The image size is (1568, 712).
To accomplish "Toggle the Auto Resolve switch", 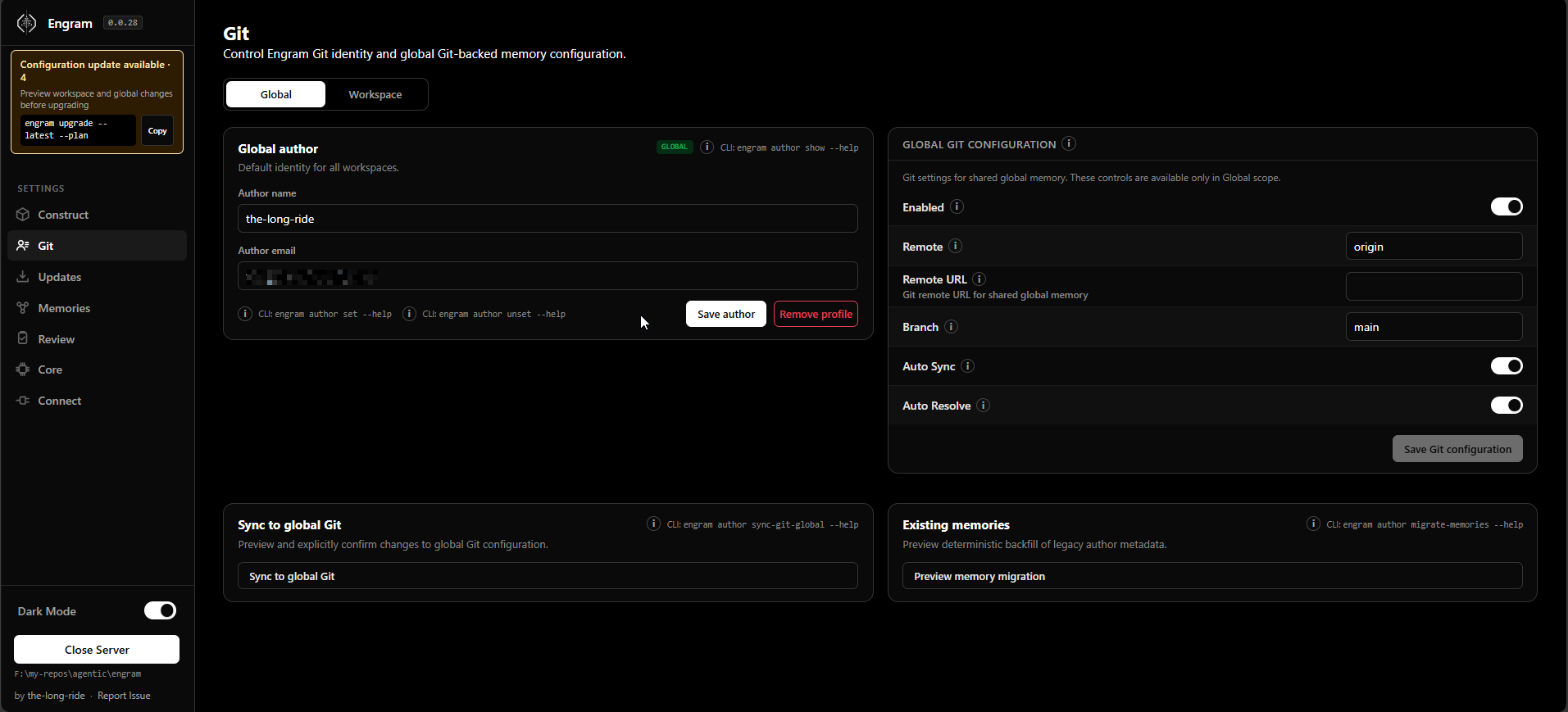I will coord(1507,405).
